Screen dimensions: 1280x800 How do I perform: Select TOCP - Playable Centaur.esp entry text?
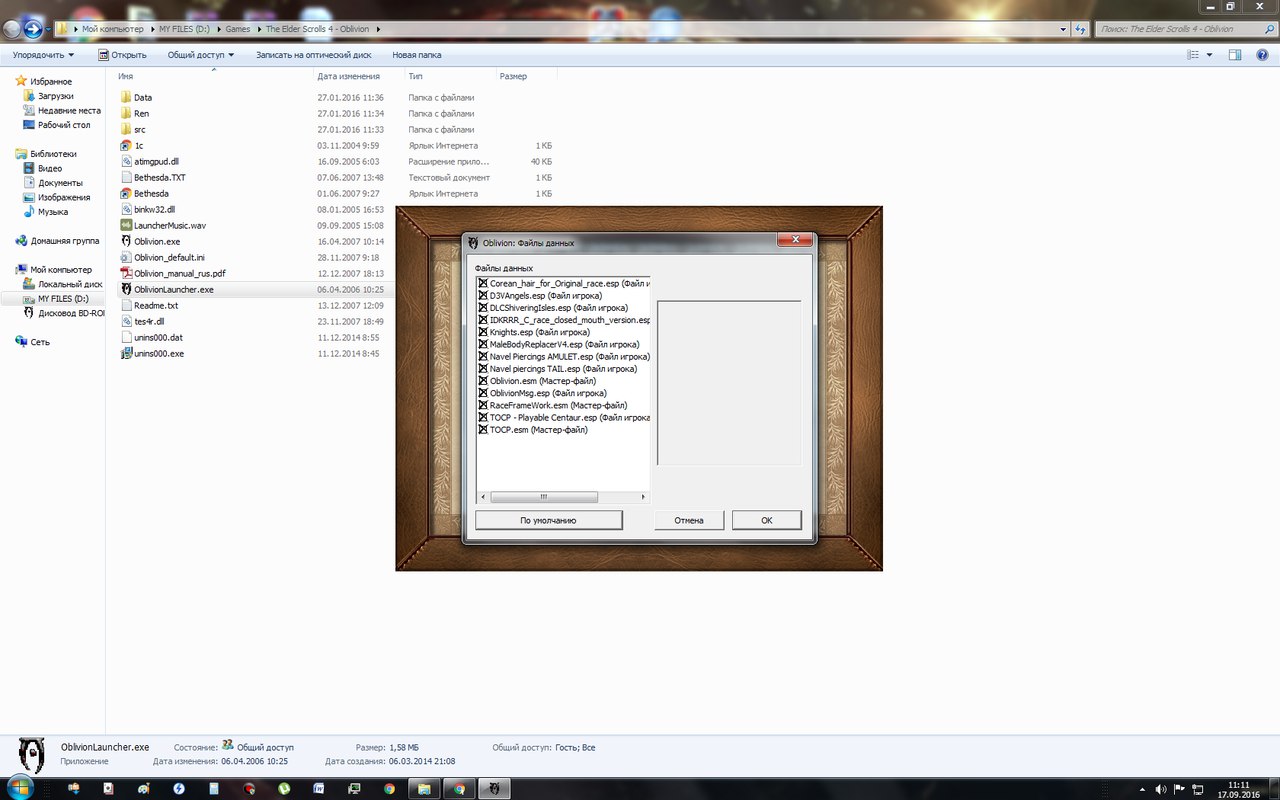569,418
